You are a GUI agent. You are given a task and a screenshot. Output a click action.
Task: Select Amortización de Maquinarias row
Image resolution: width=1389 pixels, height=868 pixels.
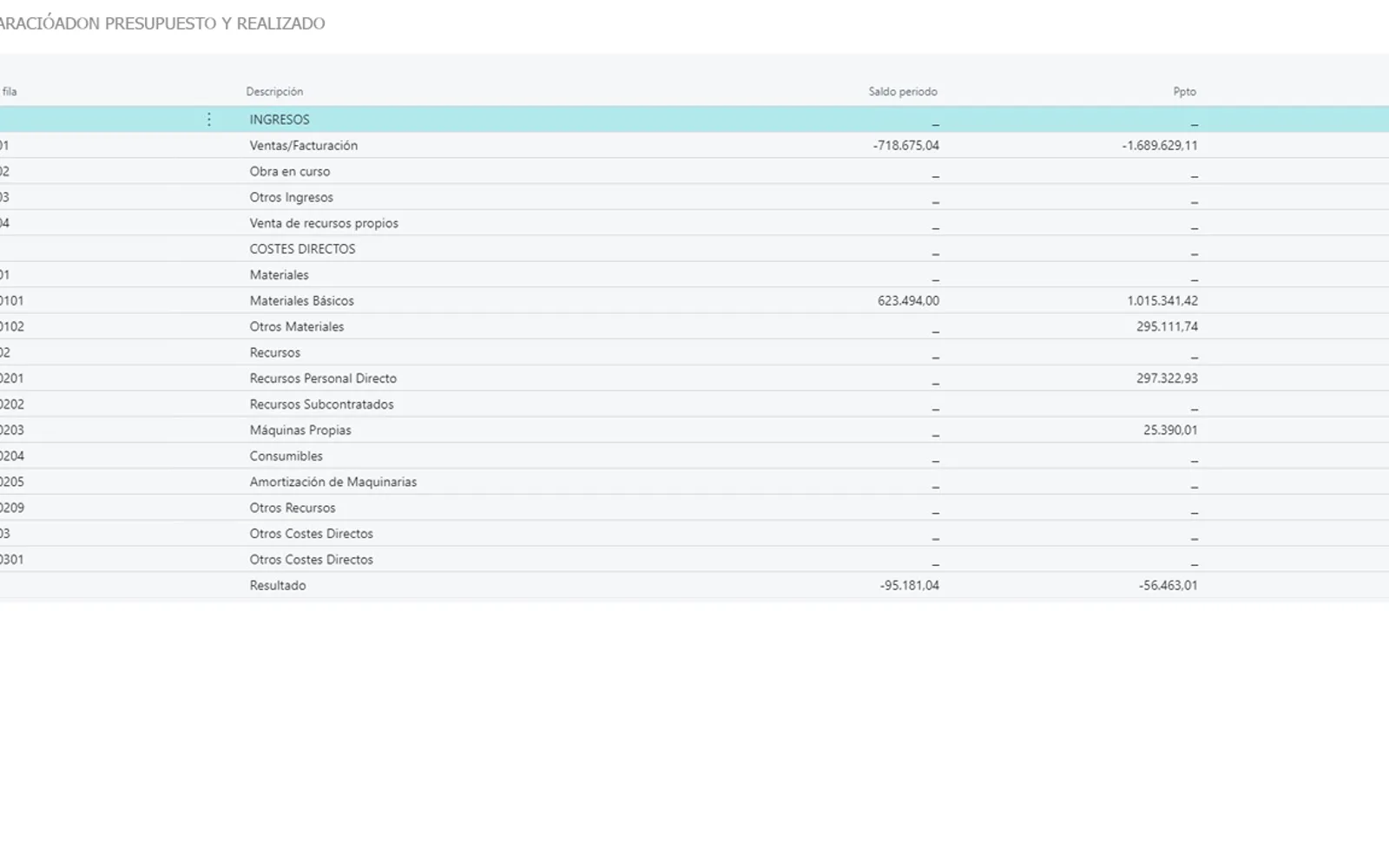click(333, 483)
